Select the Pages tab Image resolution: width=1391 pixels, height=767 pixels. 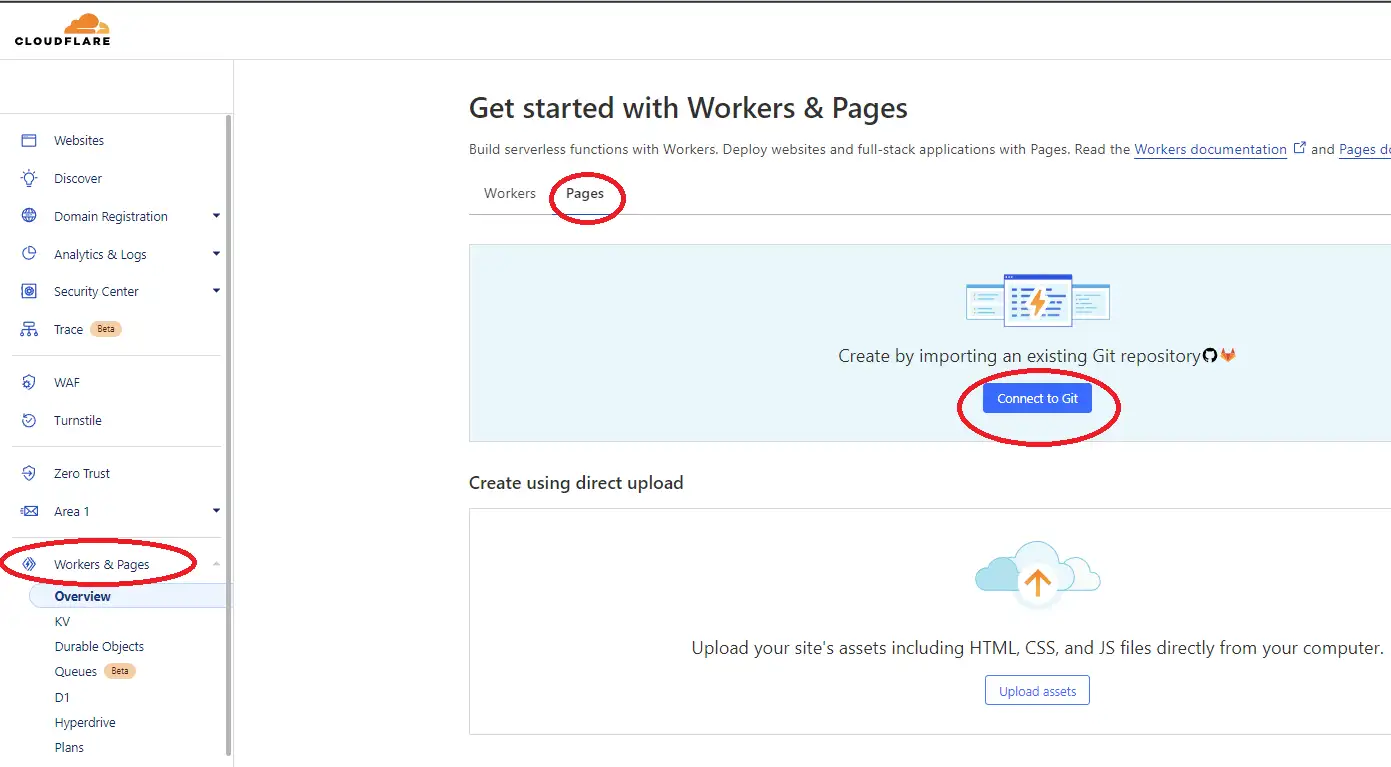point(585,193)
